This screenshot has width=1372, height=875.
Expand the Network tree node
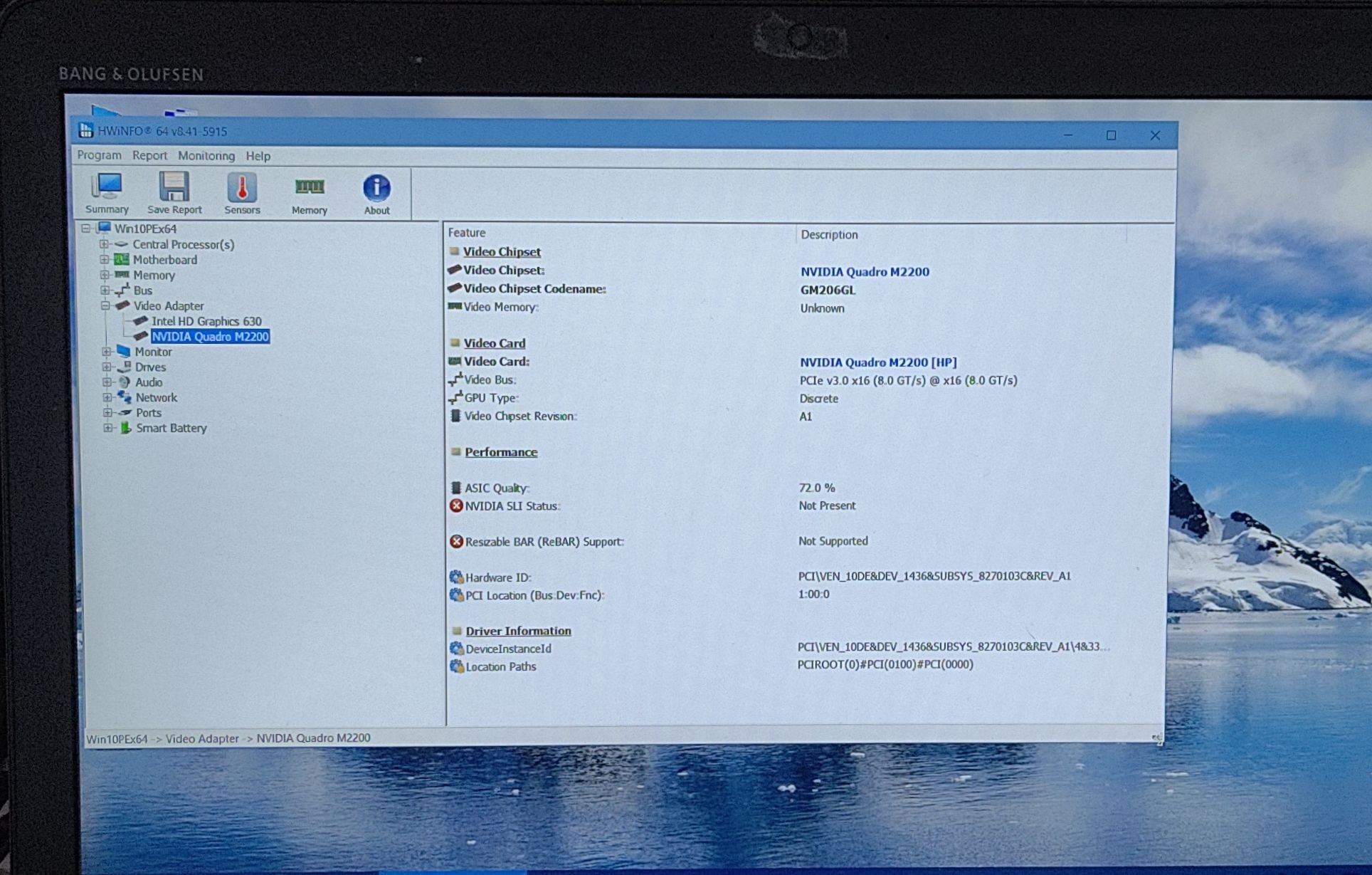pyautogui.click(x=107, y=397)
